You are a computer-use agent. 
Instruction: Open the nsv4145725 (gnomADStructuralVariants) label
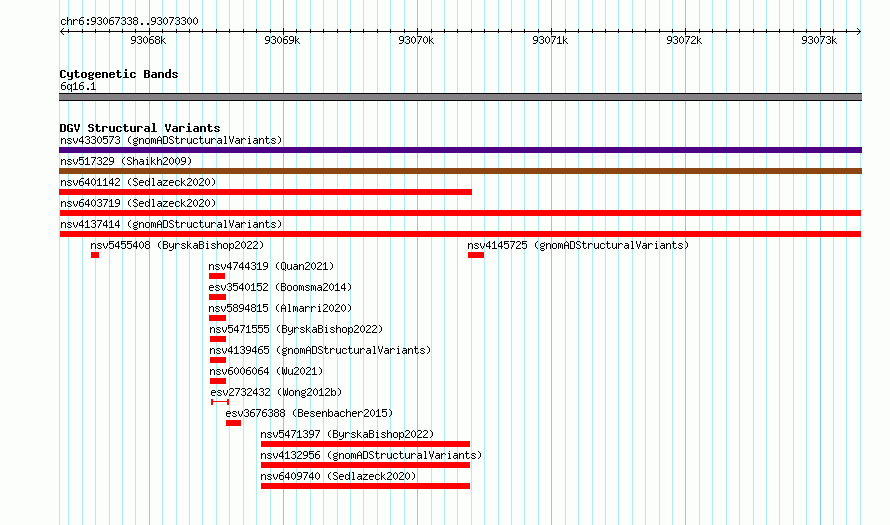point(578,245)
